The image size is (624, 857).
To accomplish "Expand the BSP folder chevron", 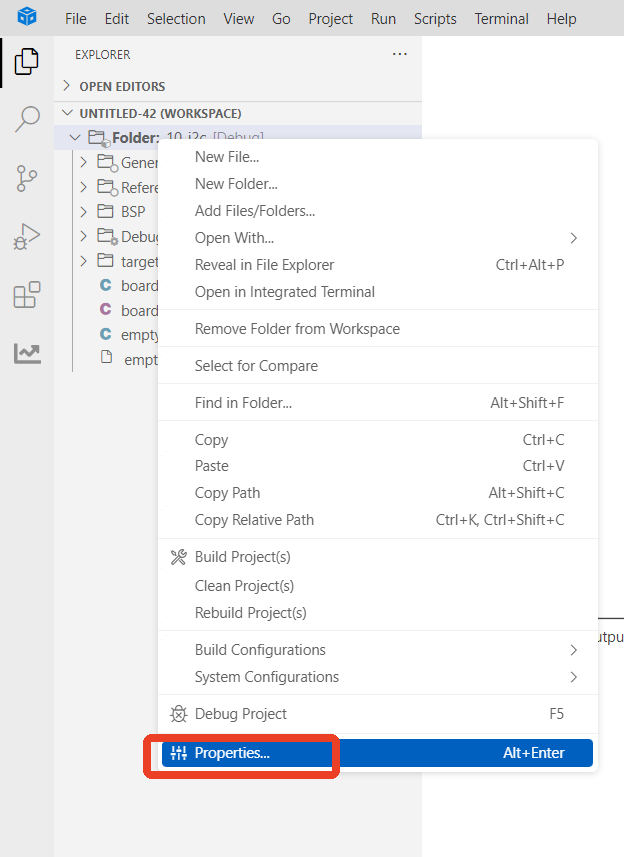I will pyautogui.click(x=84, y=212).
